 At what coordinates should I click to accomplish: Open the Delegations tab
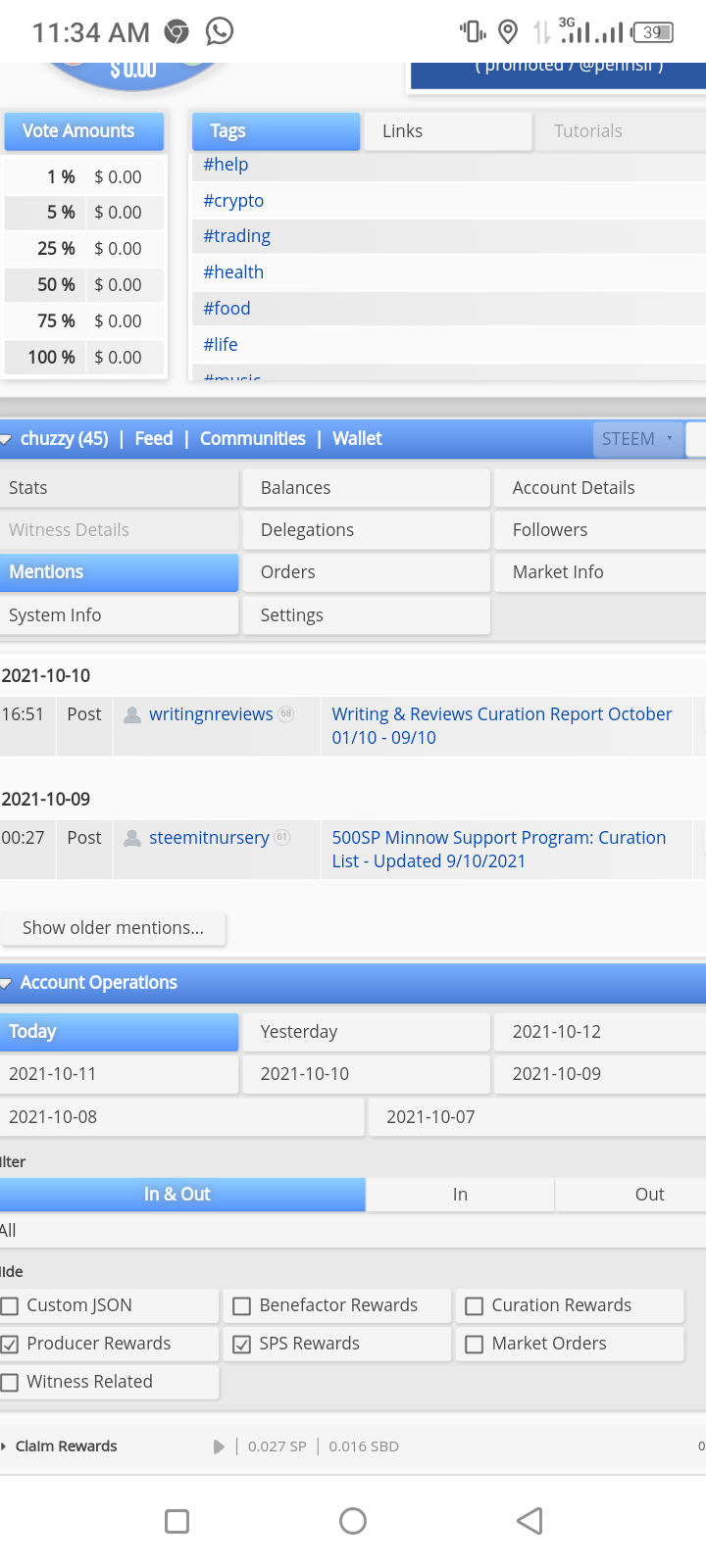coord(366,530)
